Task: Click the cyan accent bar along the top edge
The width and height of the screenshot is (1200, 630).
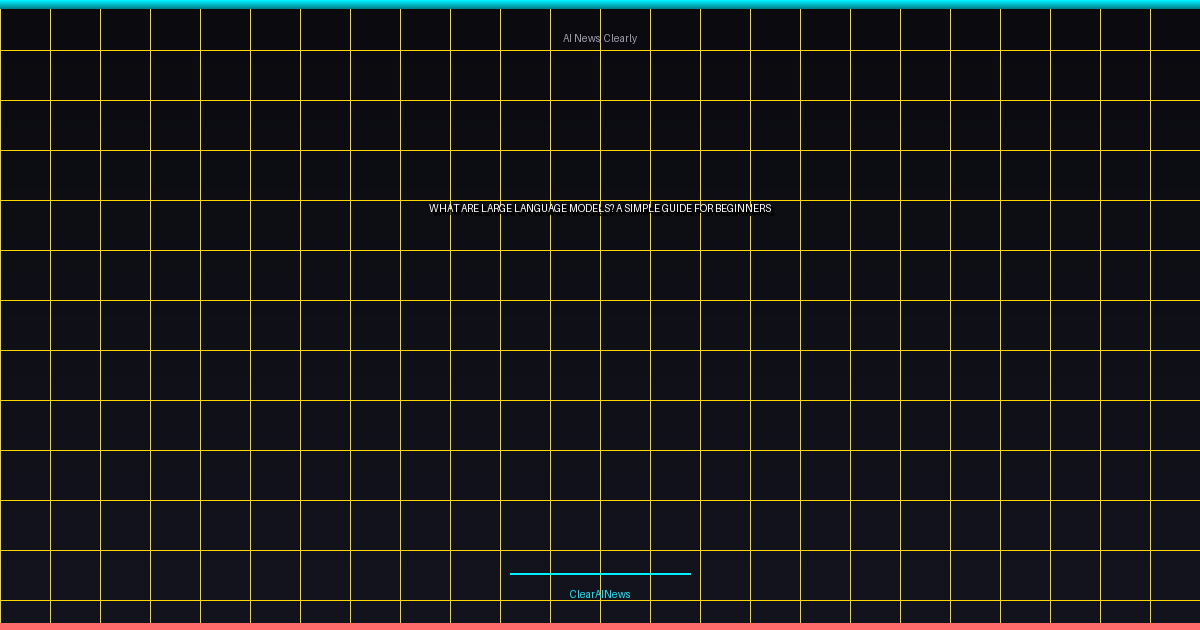Action: click(x=600, y=4)
